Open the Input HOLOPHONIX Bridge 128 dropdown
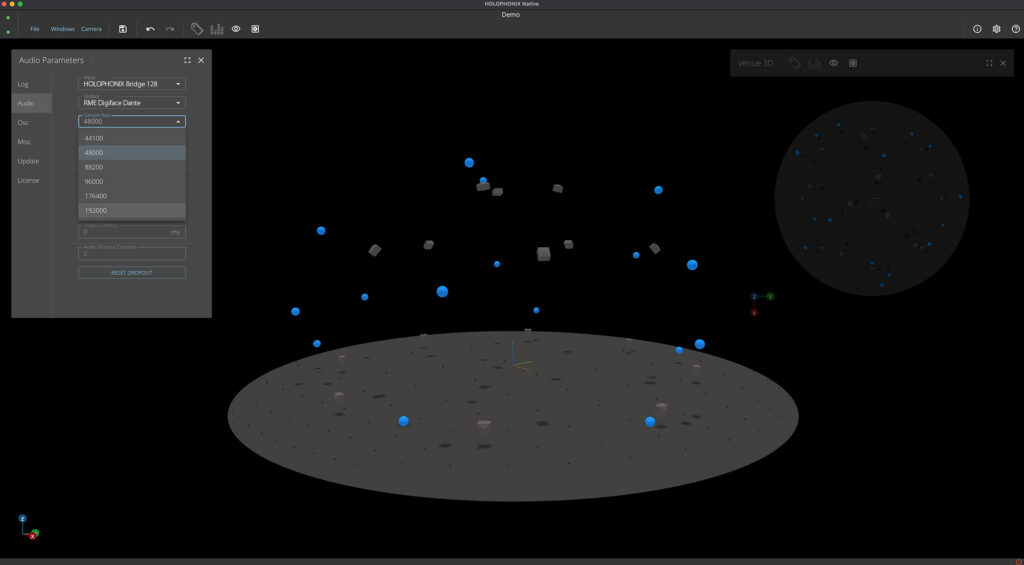This screenshot has height=565, width=1024. pos(132,84)
